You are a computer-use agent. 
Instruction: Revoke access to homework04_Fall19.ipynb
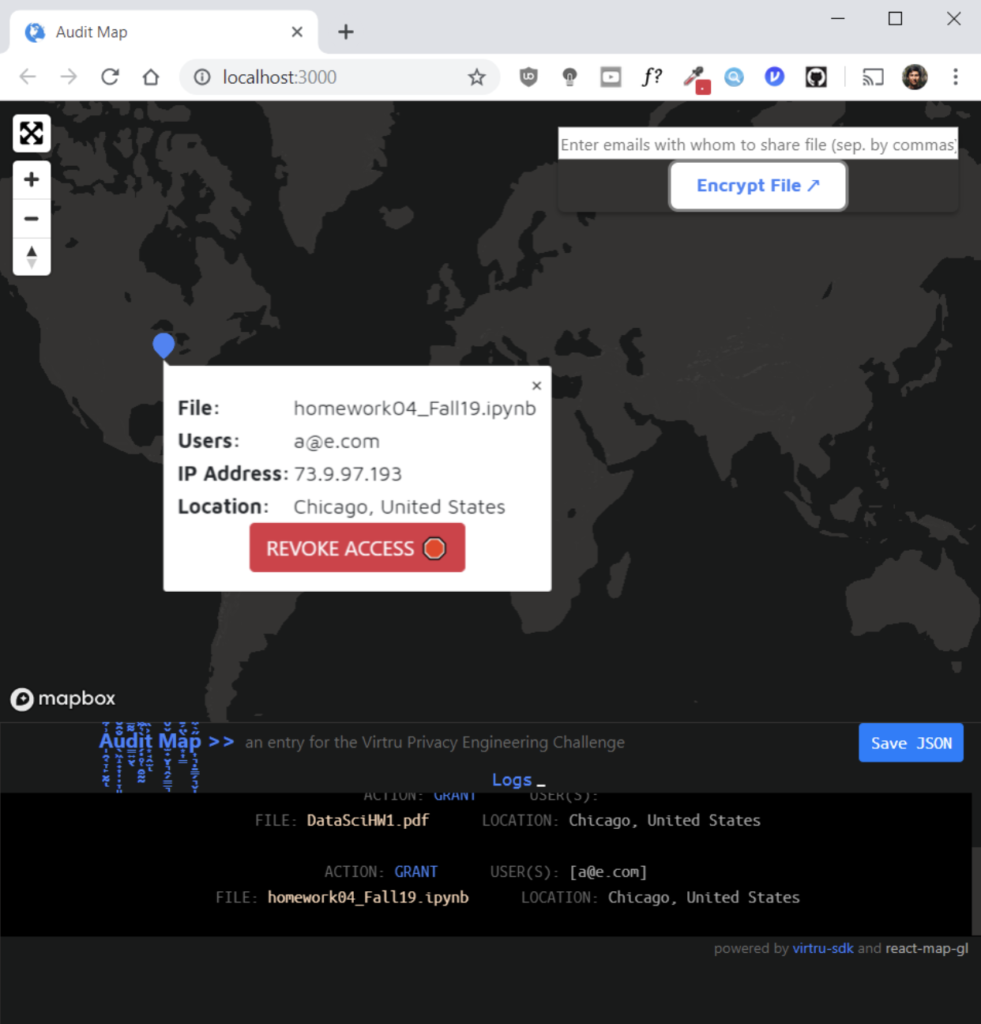(357, 548)
